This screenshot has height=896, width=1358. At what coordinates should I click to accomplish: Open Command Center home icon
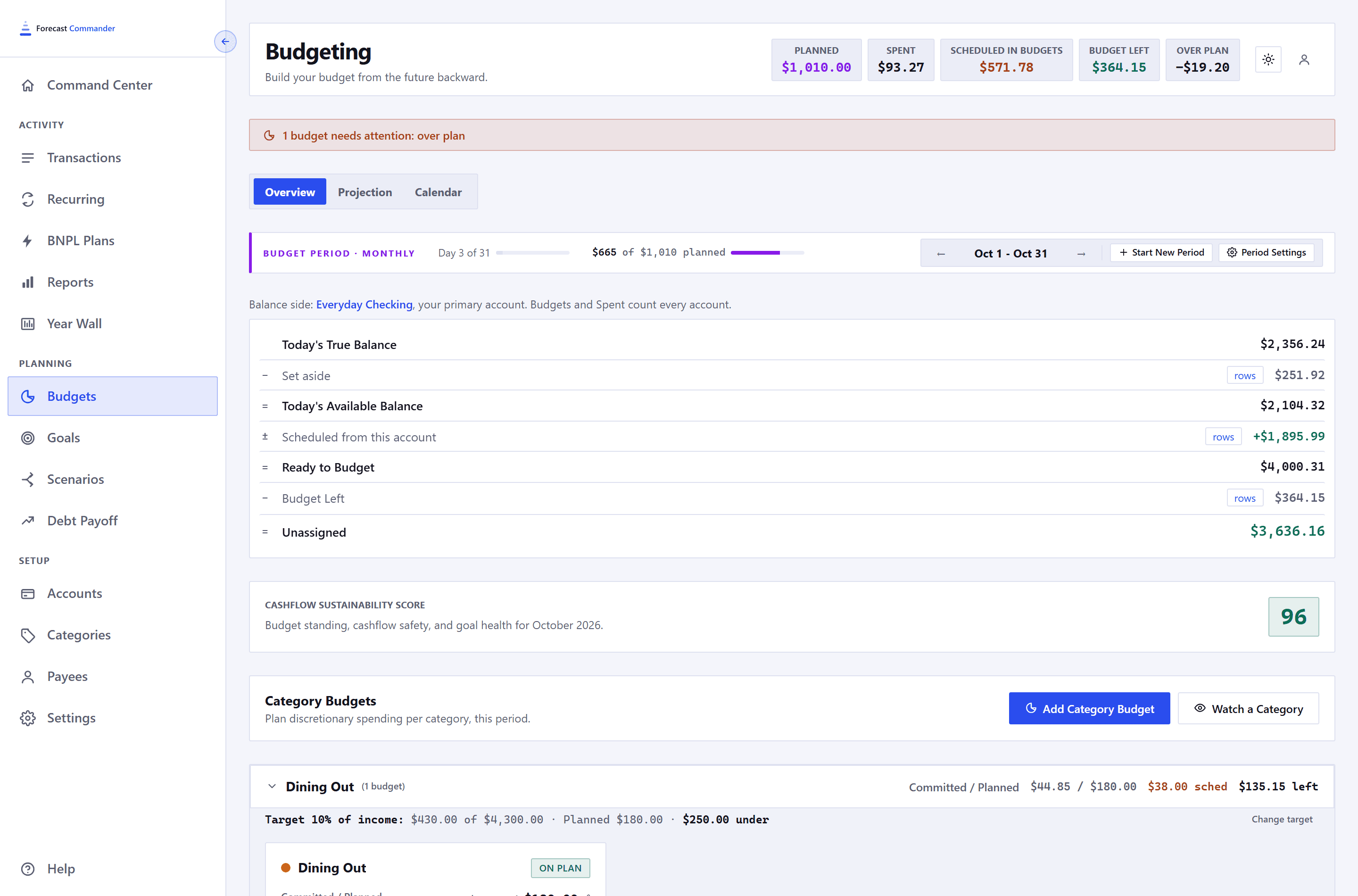tap(27, 85)
